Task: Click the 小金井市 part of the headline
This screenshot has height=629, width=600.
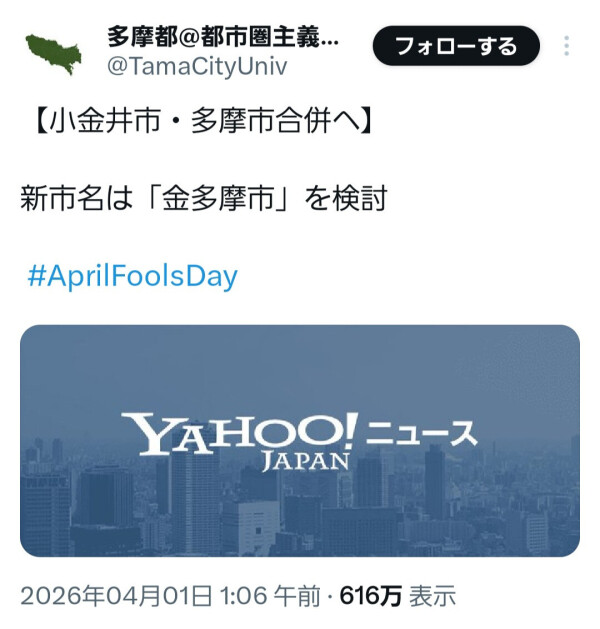Action: tap(105, 121)
